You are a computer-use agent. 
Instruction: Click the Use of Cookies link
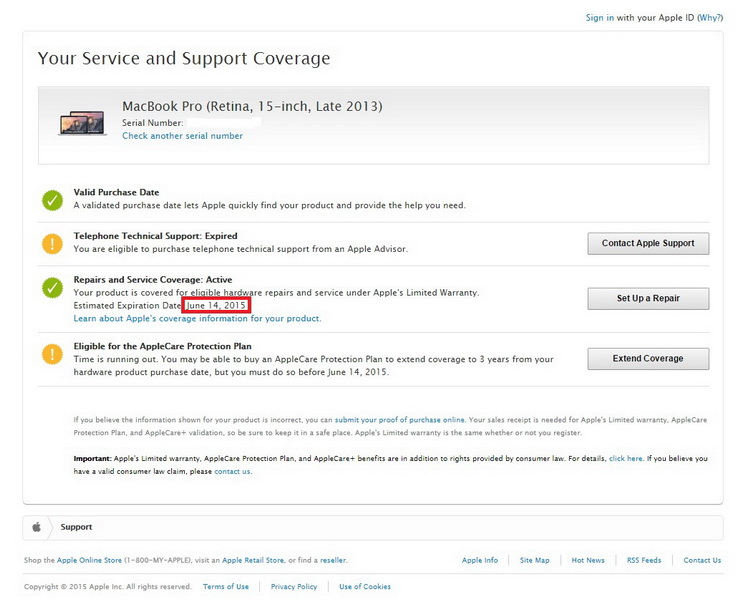click(365, 587)
